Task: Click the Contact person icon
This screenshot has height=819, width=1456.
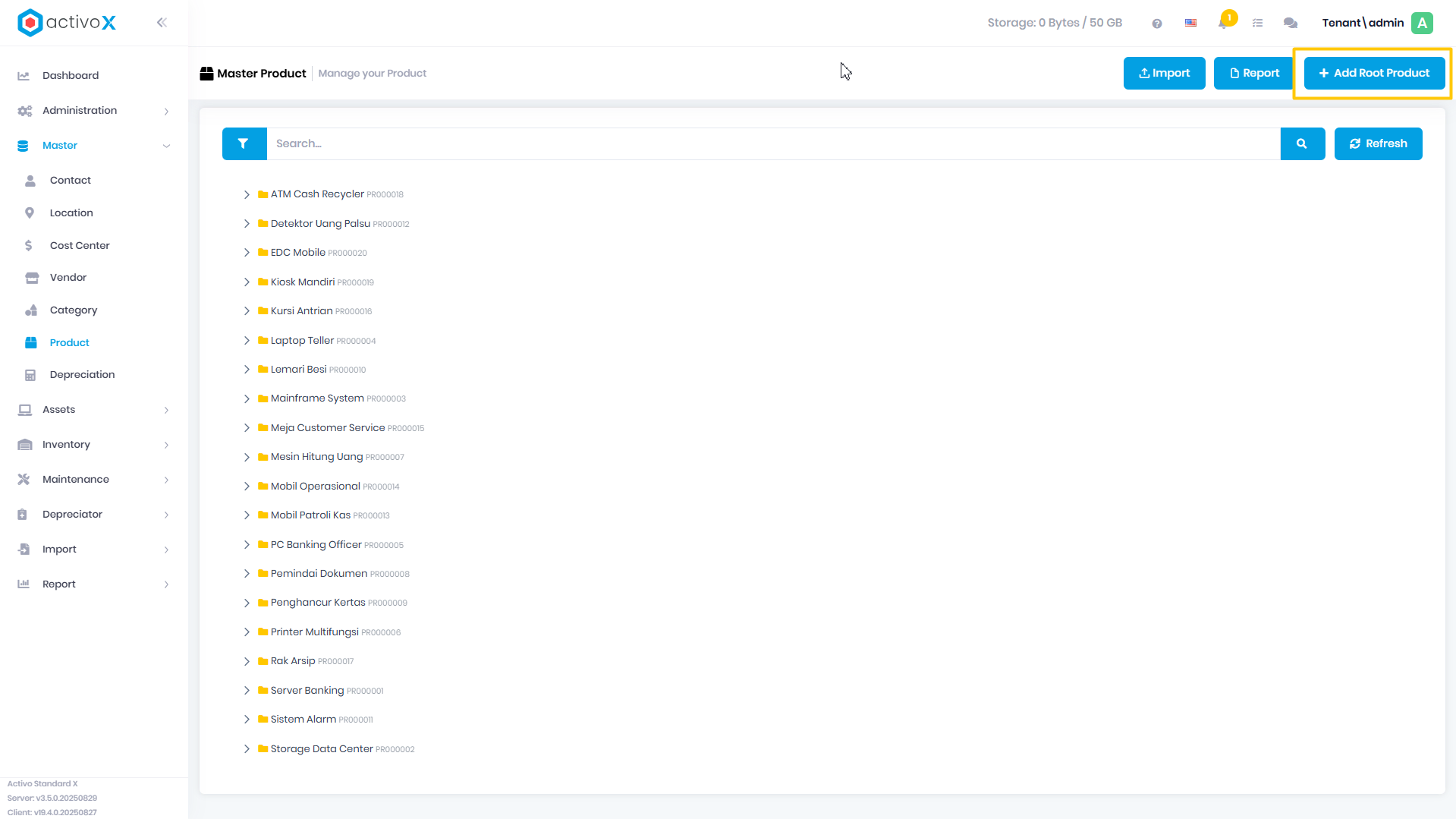Action: 30,181
